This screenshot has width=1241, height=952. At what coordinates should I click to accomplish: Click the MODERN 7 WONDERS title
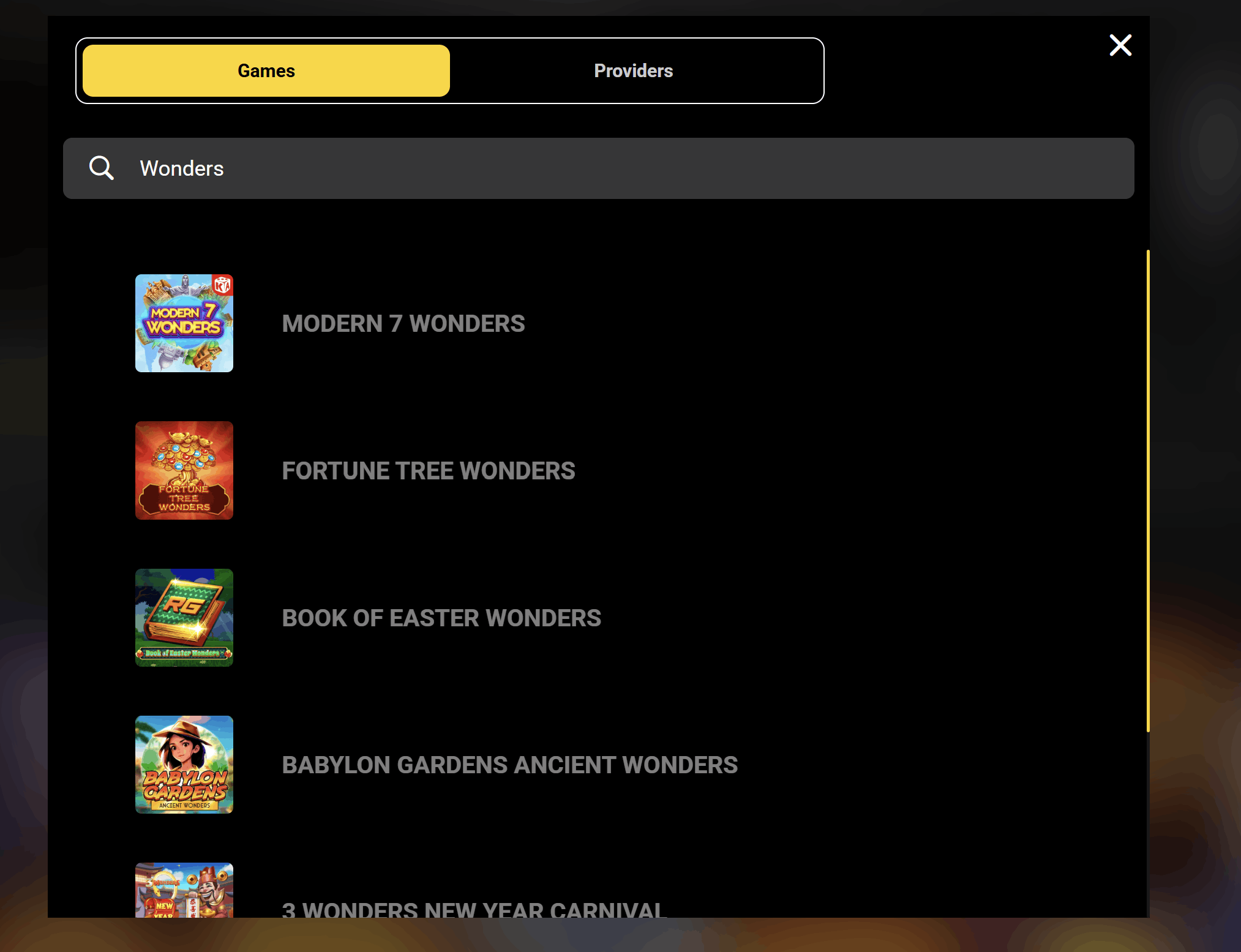click(403, 324)
